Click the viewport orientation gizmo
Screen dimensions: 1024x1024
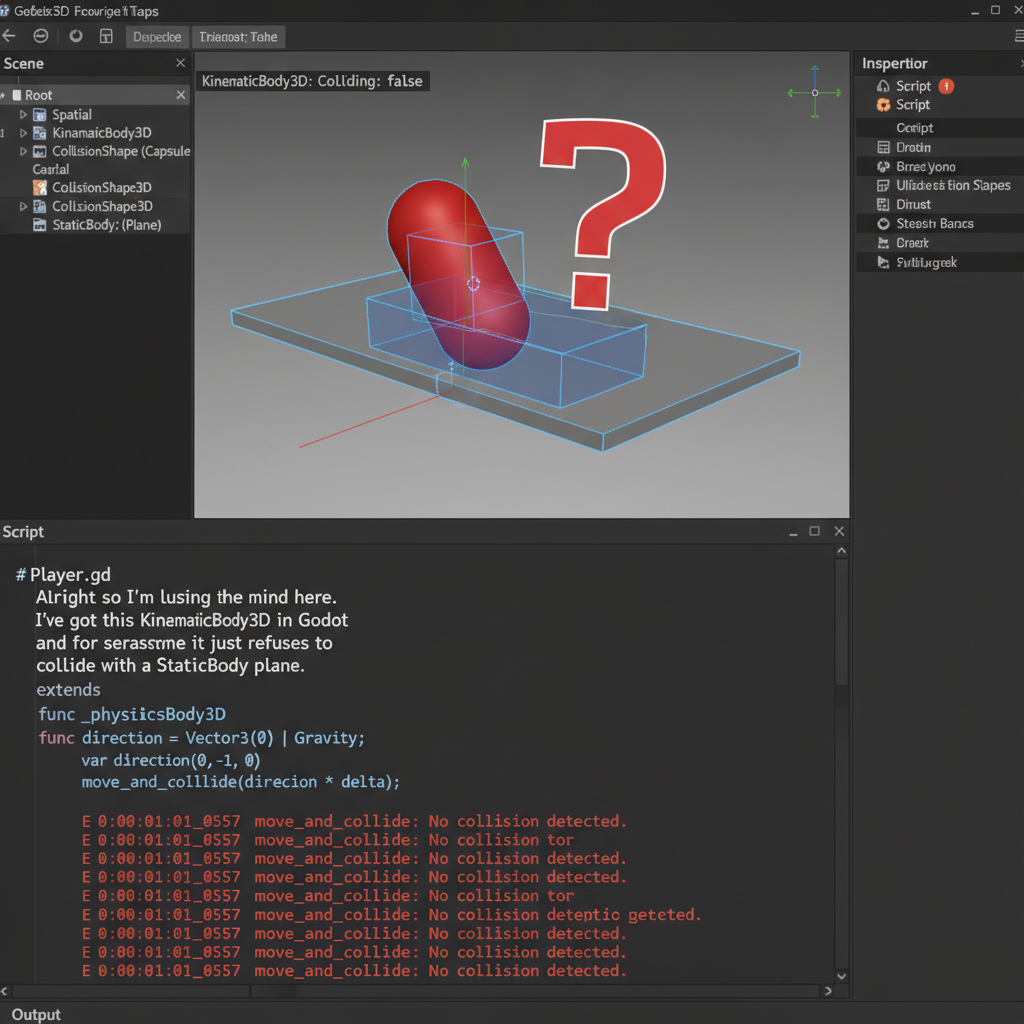click(x=814, y=92)
